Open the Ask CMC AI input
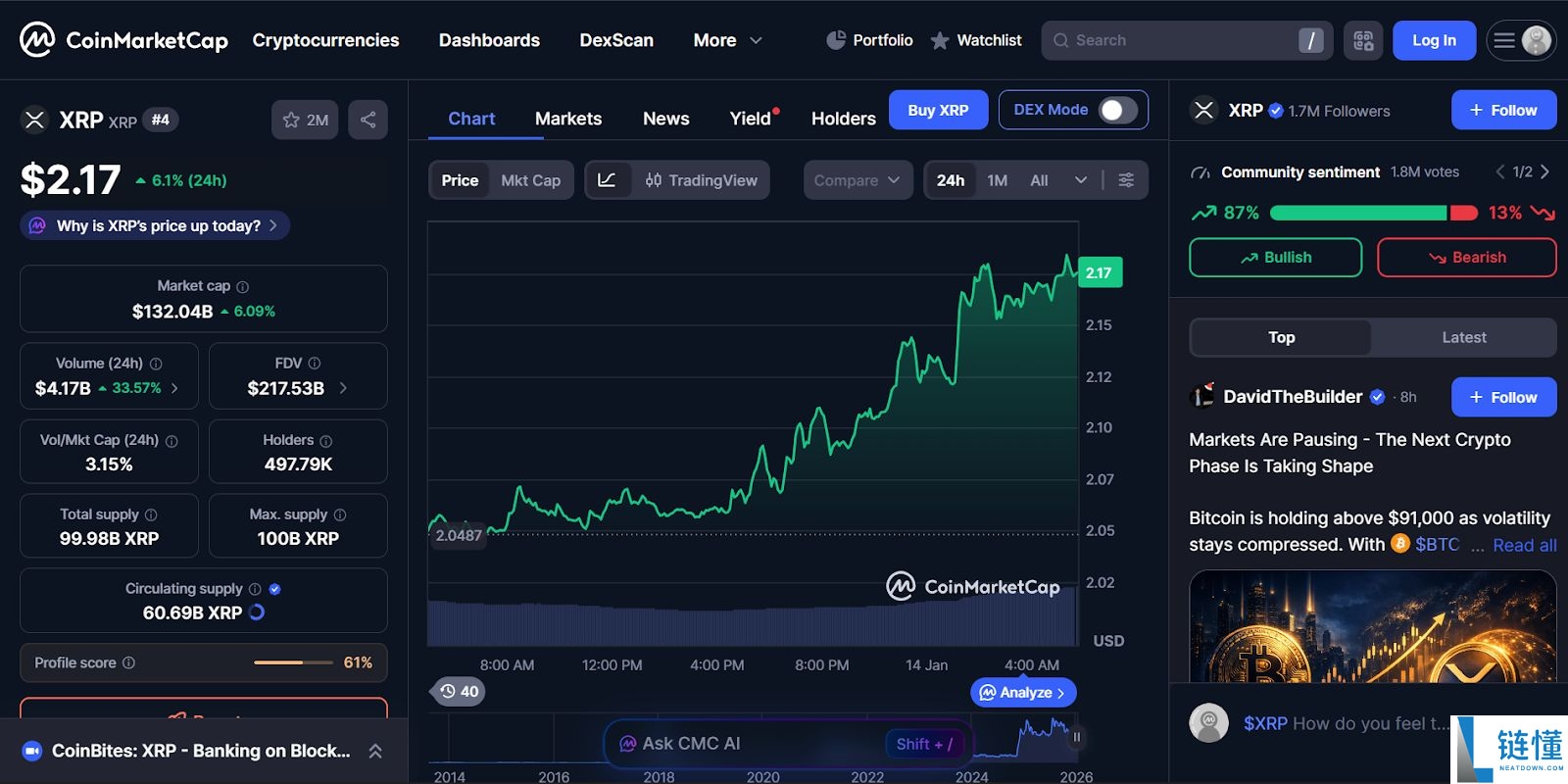Screen dimensions: 1568x784 pyautogui.click(x=787, y=744)
